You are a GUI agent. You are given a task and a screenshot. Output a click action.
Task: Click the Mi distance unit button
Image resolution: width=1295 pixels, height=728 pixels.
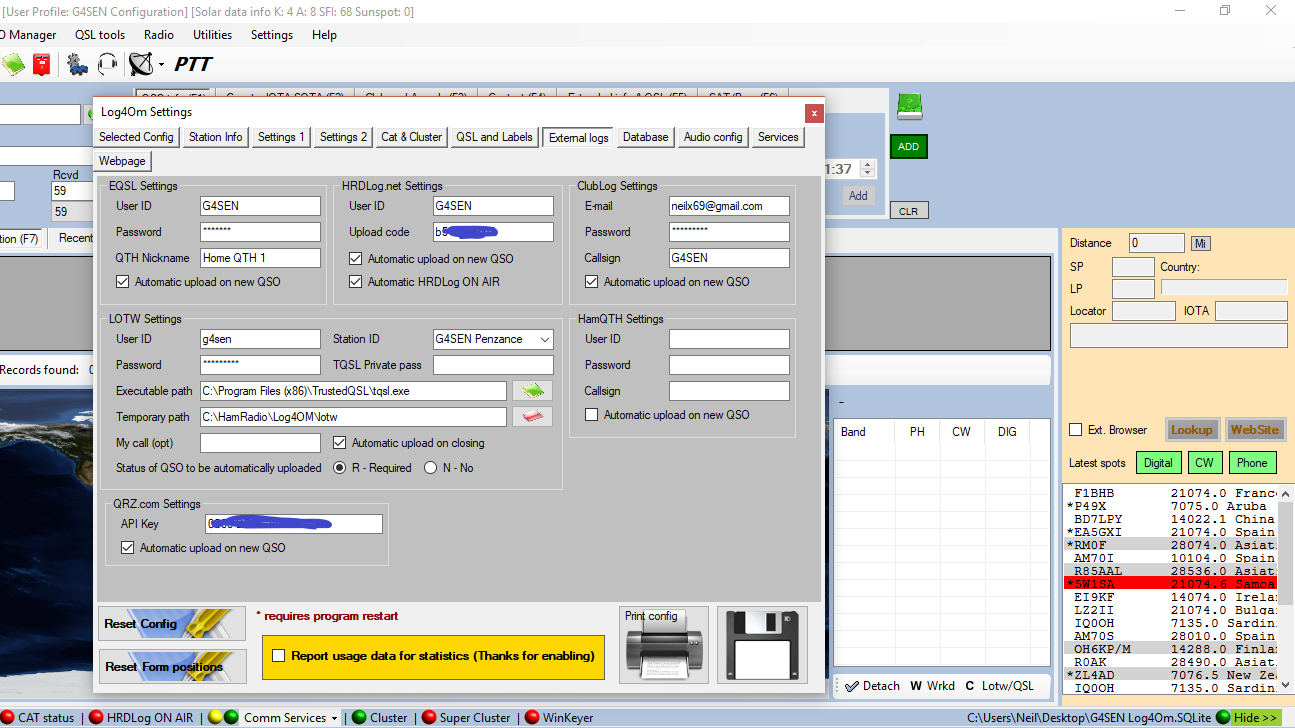(1201, 243)
